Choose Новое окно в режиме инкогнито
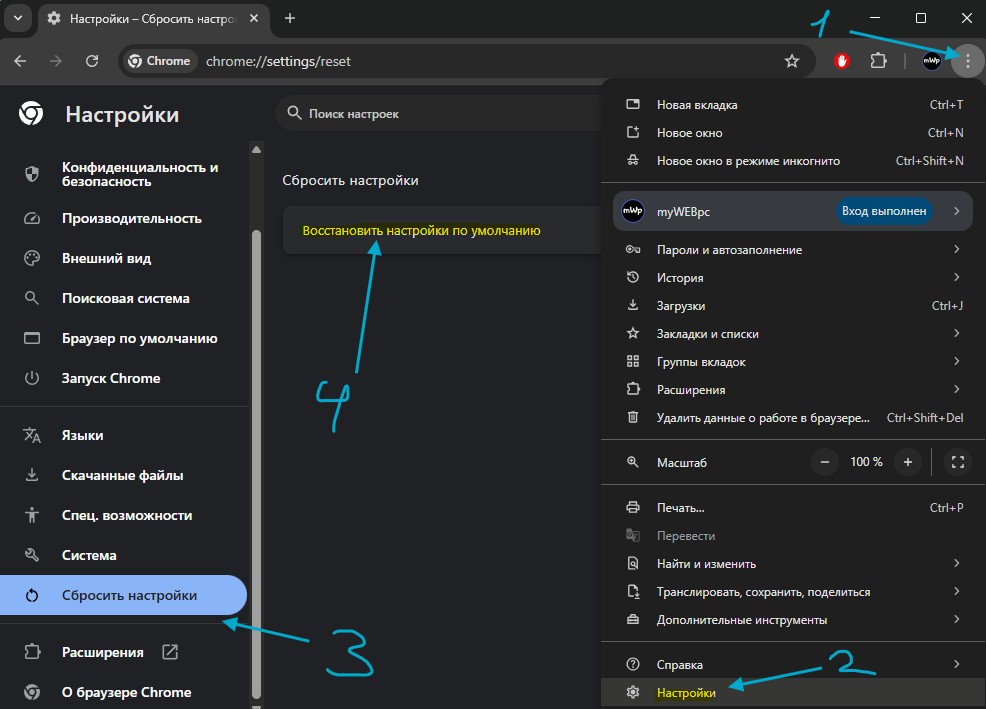 [x=748, y=160]
